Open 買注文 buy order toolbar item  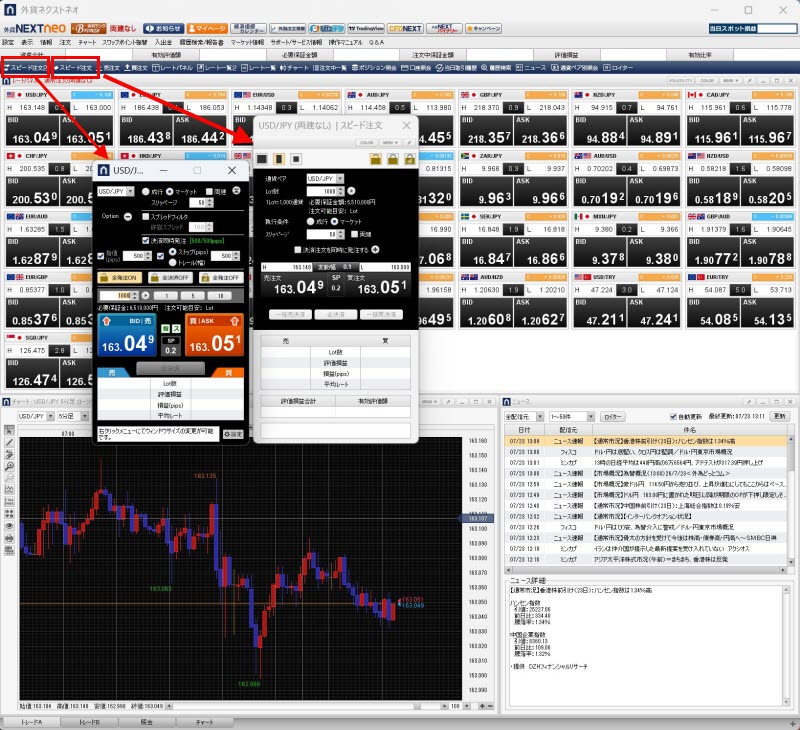coord(136,67)
